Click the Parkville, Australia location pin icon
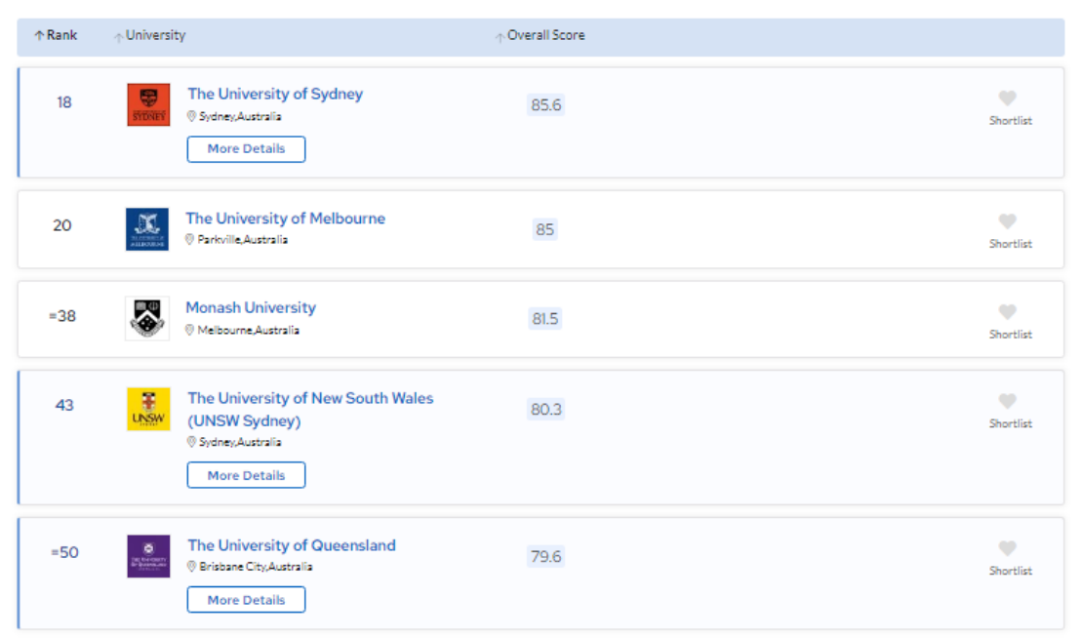This screenshot has height=638, width=1080. click(189, 240)
